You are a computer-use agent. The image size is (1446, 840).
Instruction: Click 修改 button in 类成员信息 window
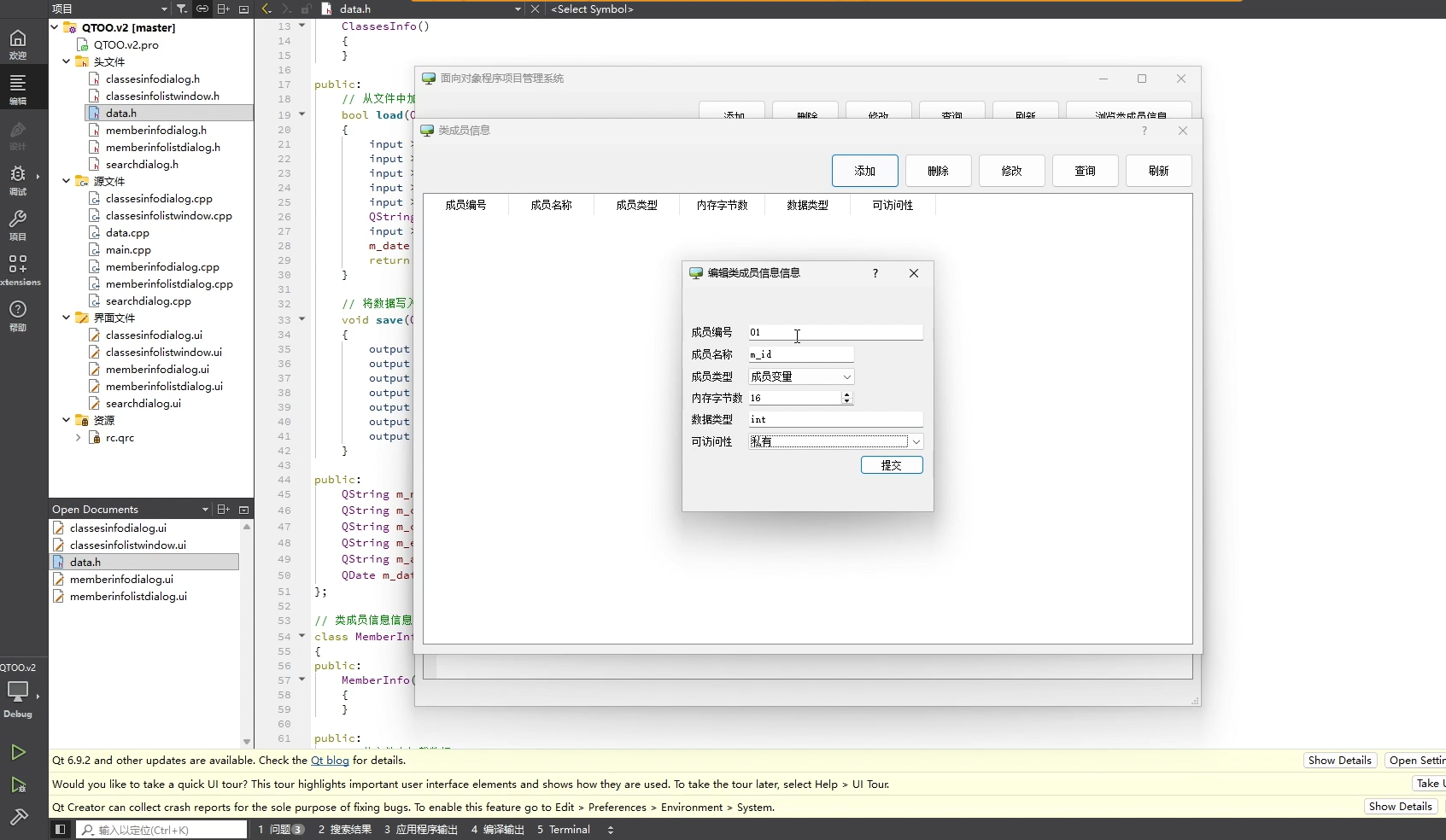point(1012,171)
